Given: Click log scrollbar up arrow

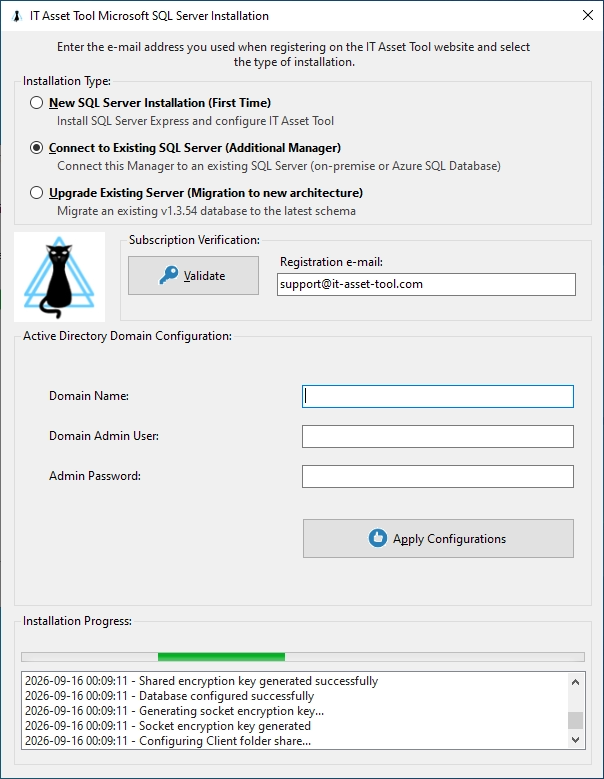Looking at the screenshot, I should (576, 682).
